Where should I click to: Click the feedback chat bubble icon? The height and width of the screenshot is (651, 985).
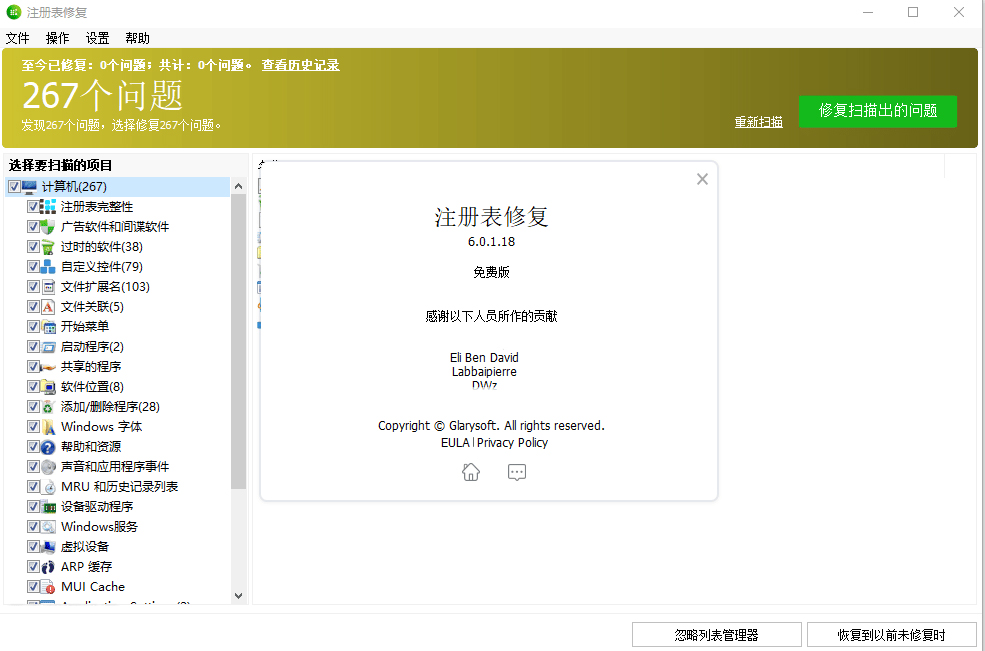(x=516, y=473)
